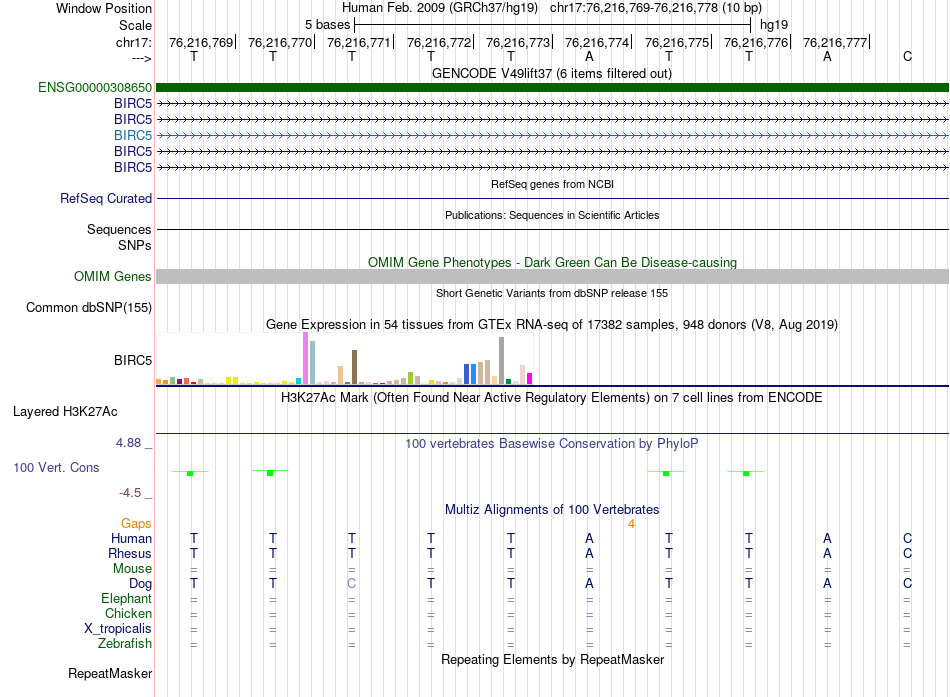Click position label 76,216,769
This screenshot has height=697, width=950.
coord(201,42)
